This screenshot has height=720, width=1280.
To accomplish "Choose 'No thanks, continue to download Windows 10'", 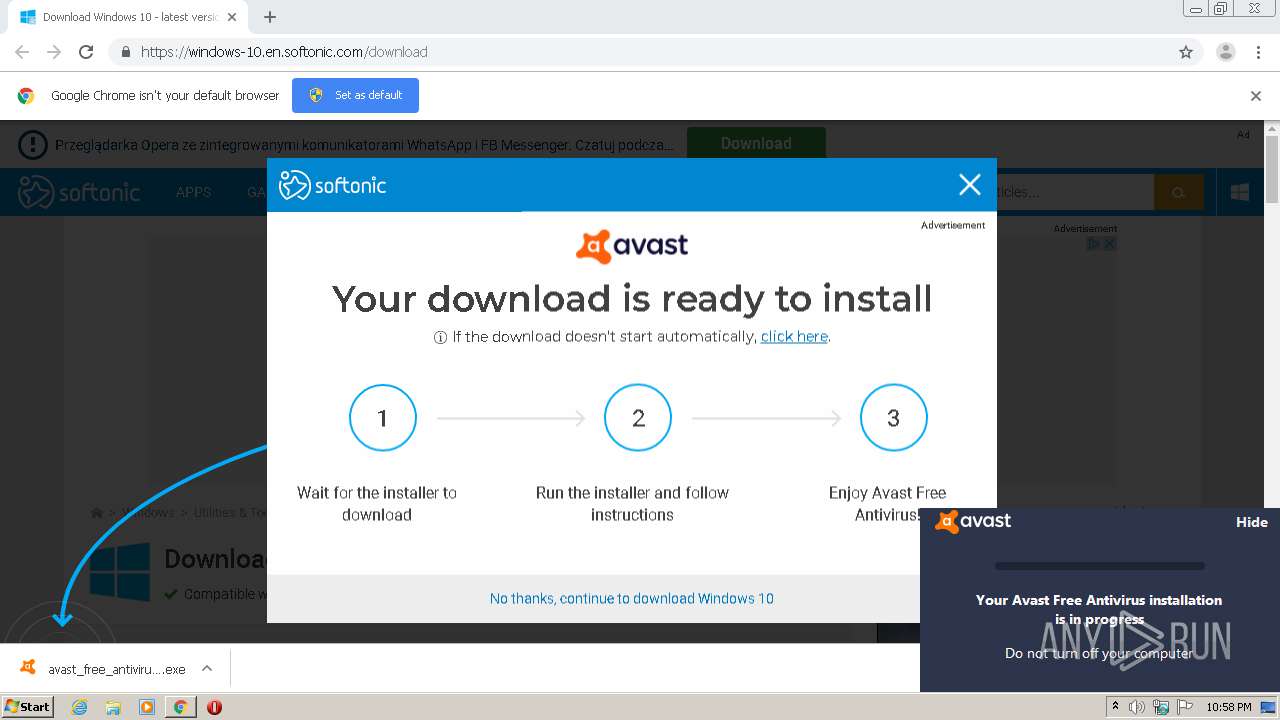I will coord(632,598).
